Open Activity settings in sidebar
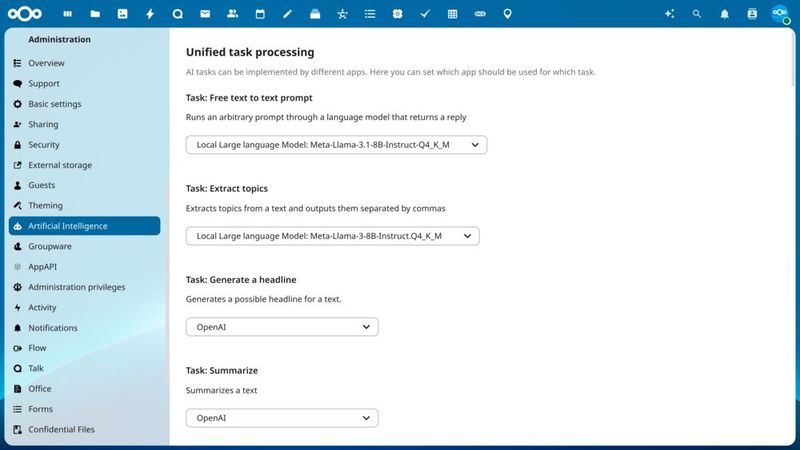The image size is (800, 450). coord(84,308)
